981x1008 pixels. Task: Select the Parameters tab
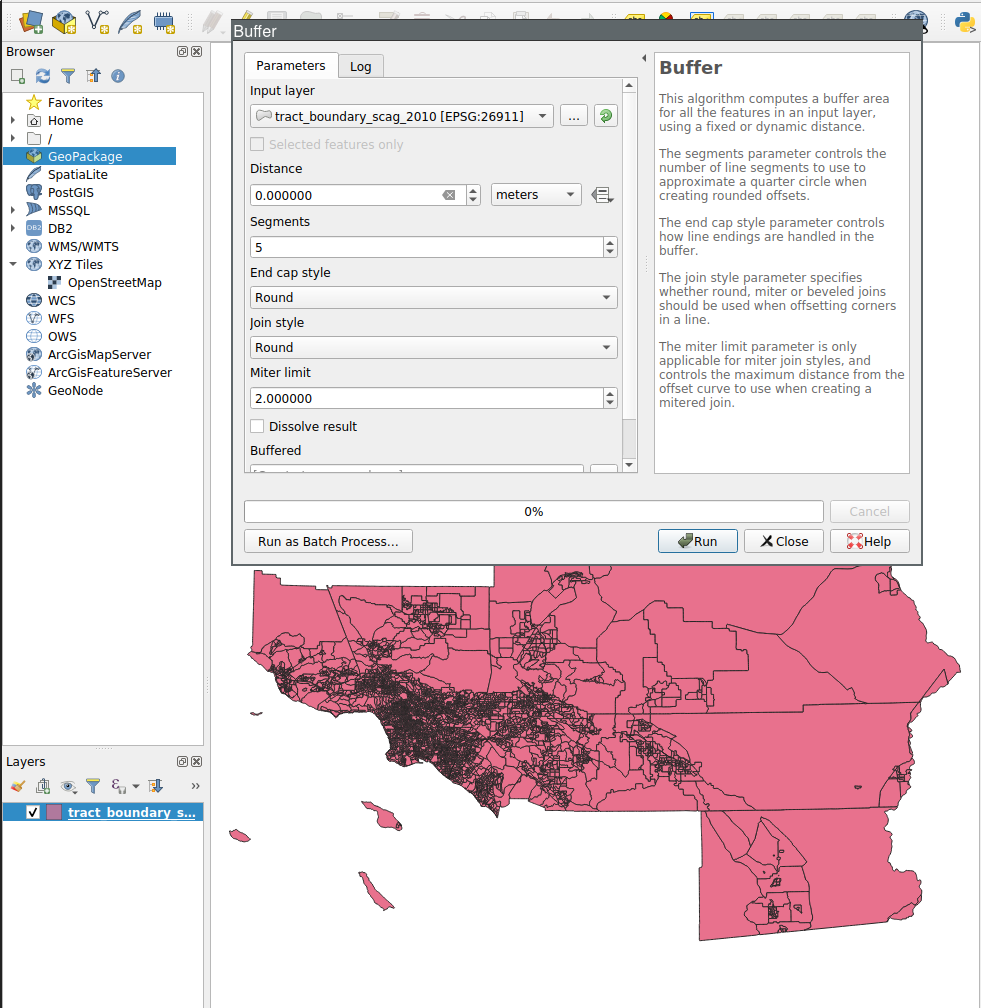(x=291, y=66)
